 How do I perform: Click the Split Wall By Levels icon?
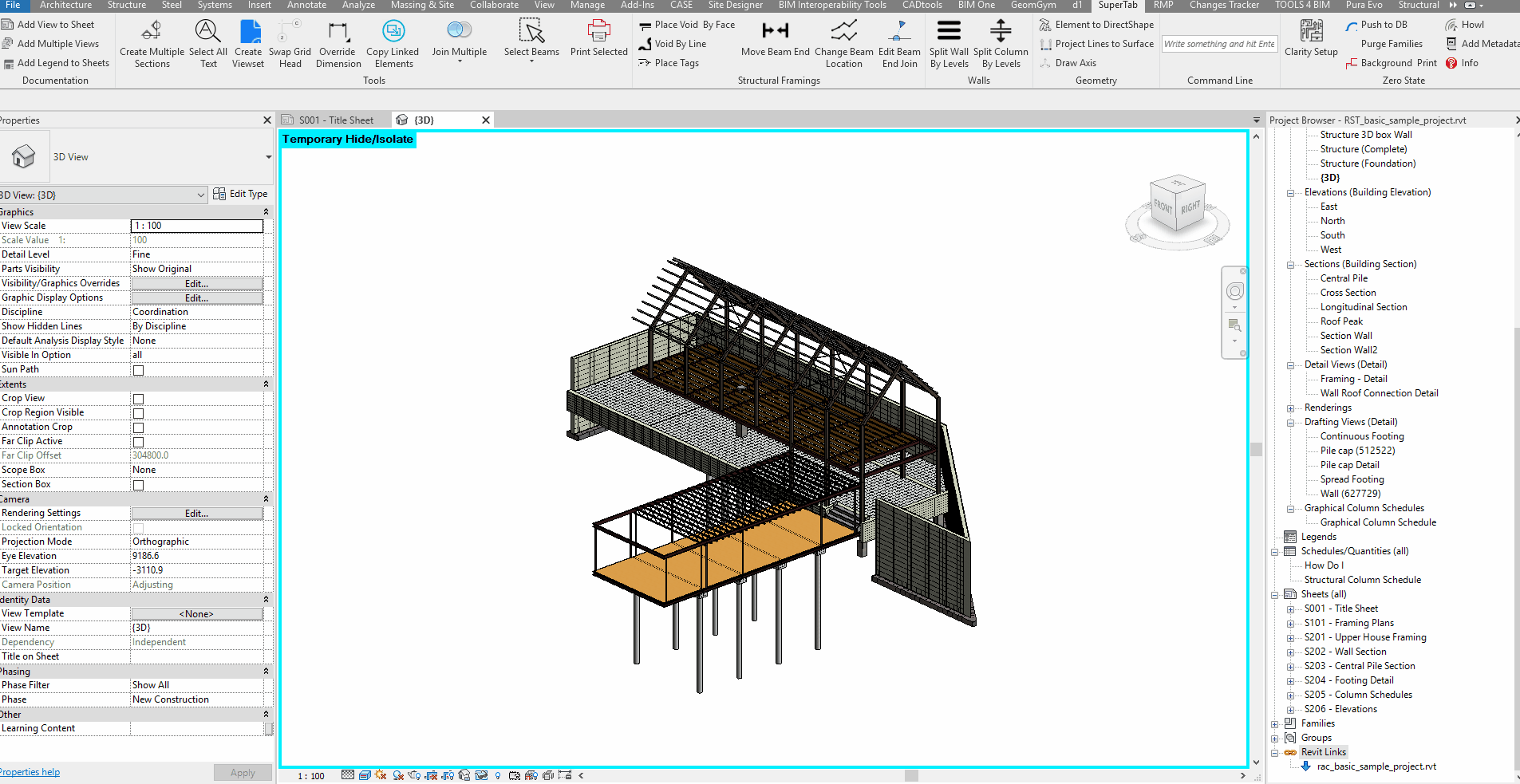coord(949,31)
